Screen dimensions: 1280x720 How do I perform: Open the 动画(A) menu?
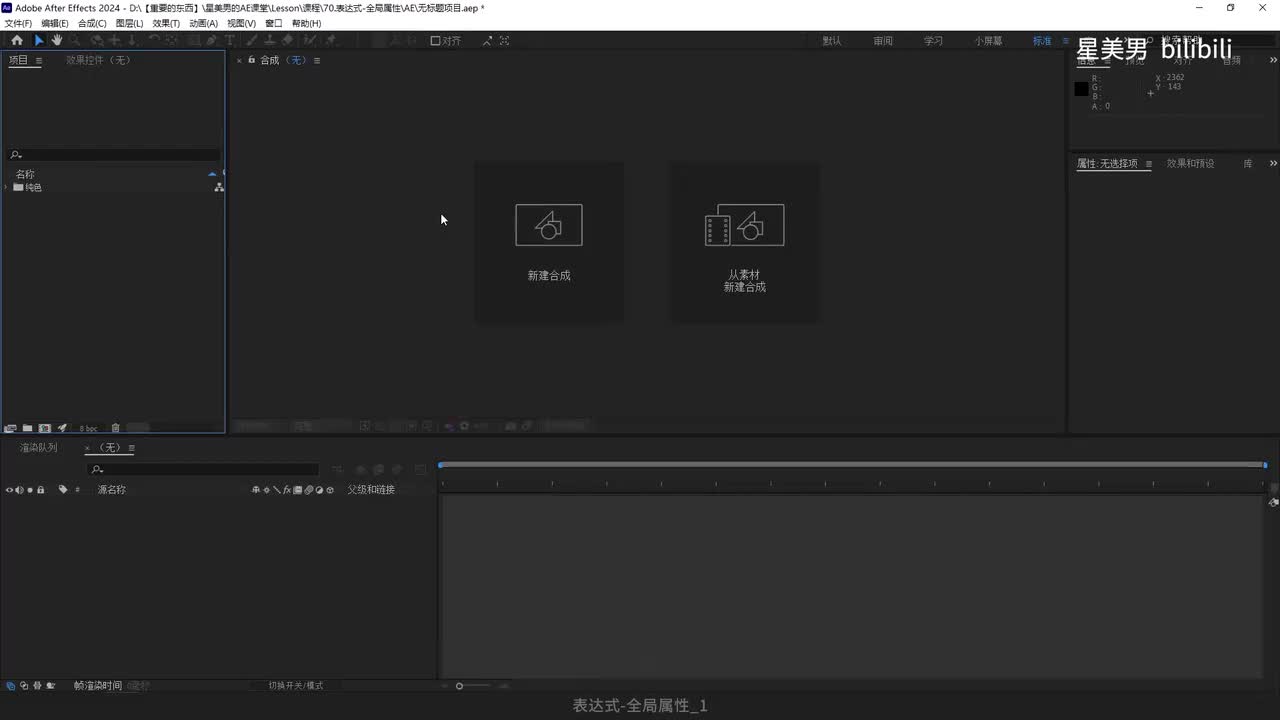tap(203, 23)
